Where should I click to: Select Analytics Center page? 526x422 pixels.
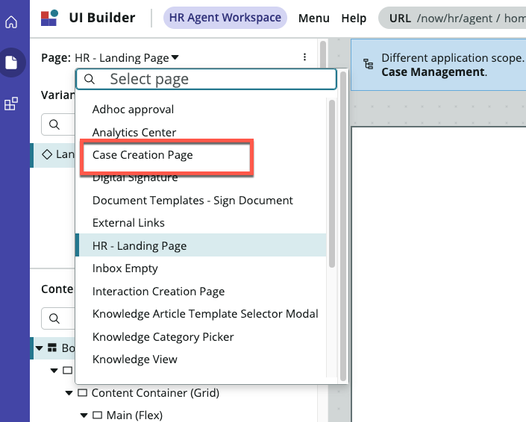pos(201,132)
